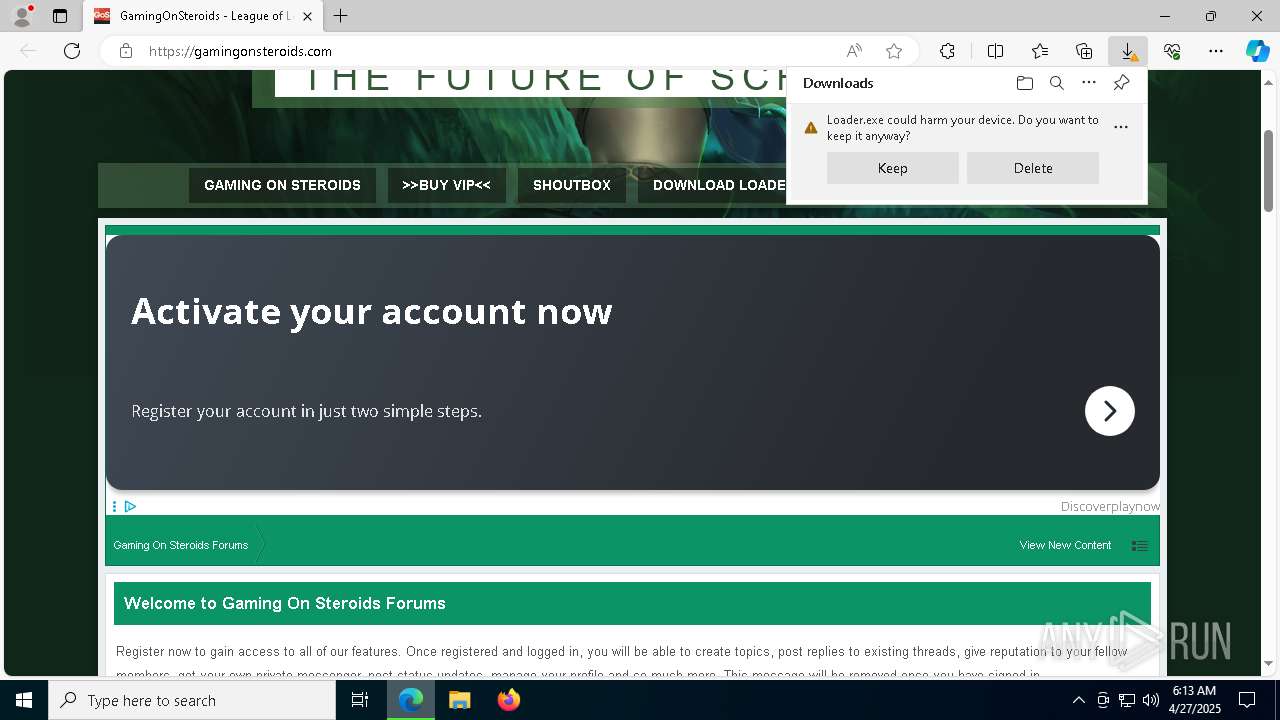Switch to Microsoft Edge on taskbar
The width and height of the screenshot is (1280, 720).
[x=411, y=700]
